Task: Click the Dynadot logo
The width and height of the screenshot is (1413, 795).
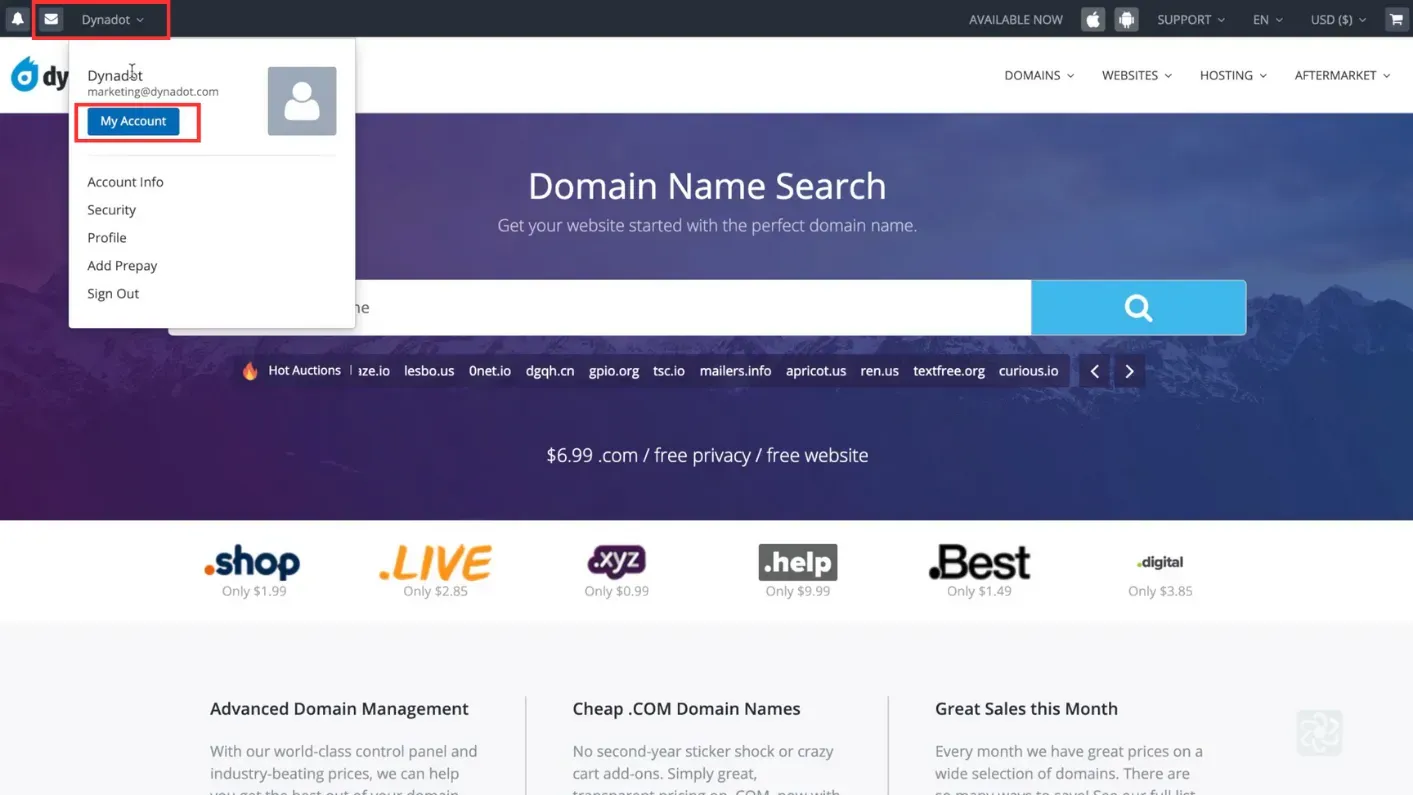Action: (x=40, y=75)
